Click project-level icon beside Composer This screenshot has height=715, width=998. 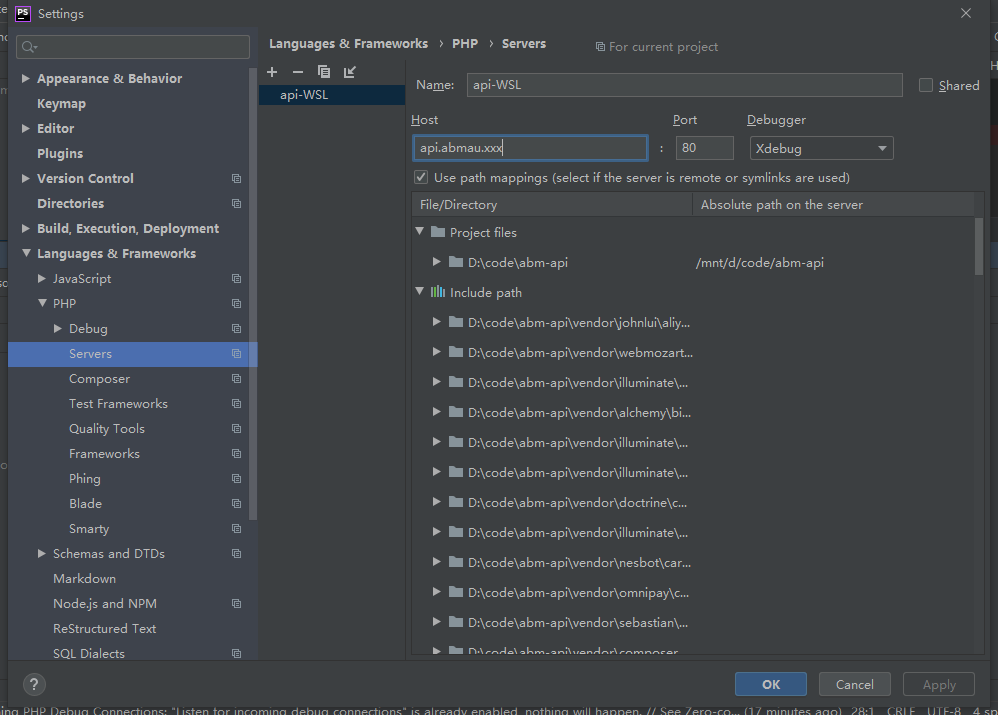[x=236, y=379]
